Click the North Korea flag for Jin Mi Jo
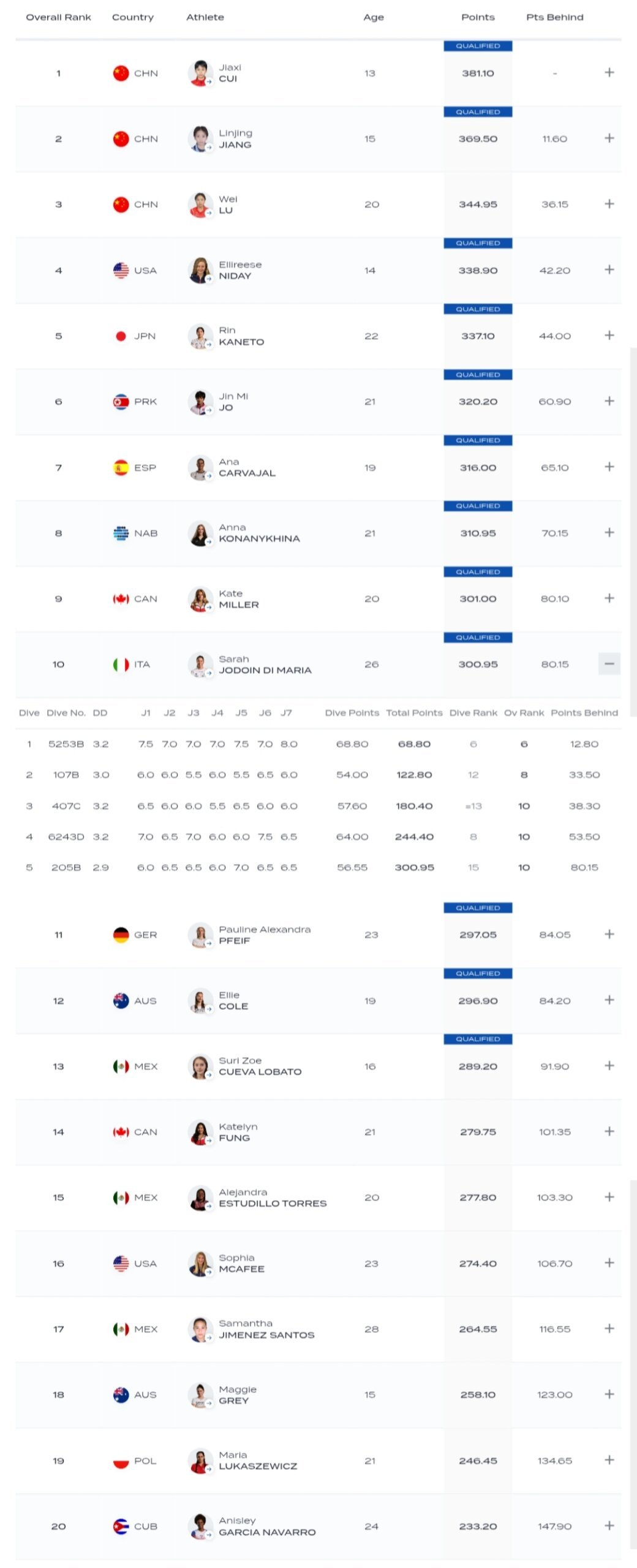637x1568 pixels. (x=121, y=402)
